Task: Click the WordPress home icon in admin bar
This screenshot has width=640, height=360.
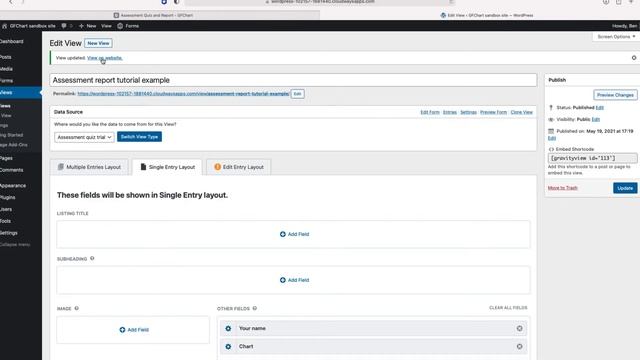Action: (4, 26)
